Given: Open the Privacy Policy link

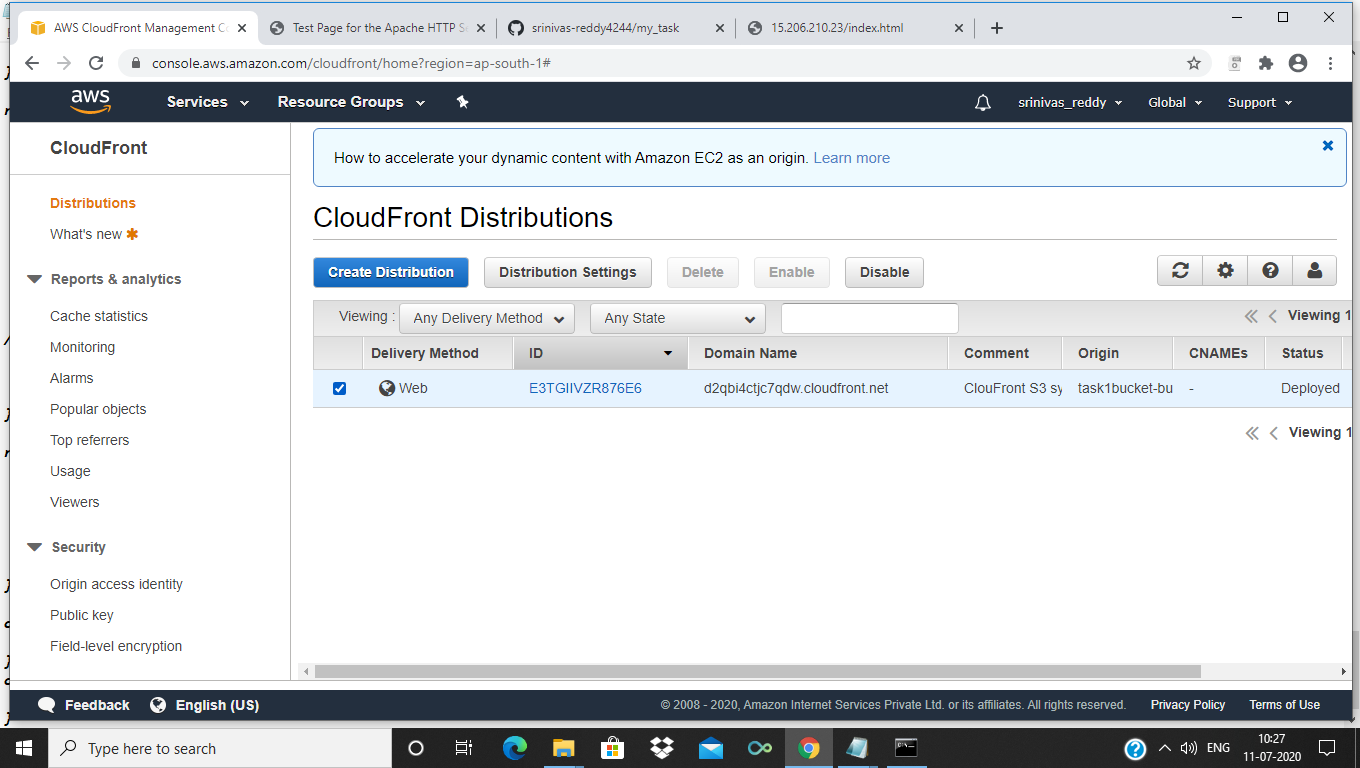Looking at the screenshot, I should tap(1188, 705).
